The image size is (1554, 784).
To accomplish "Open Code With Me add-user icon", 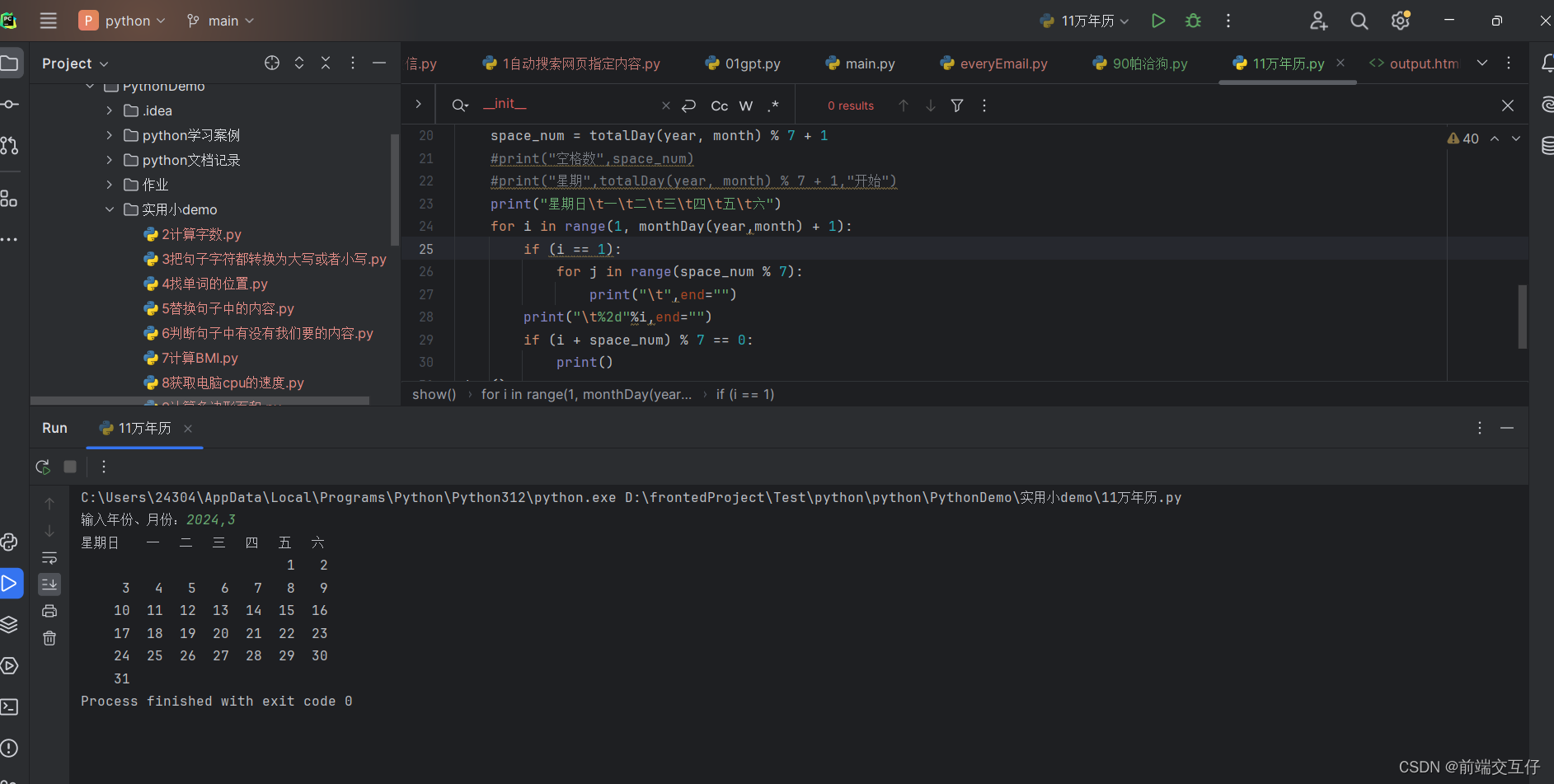I will click(1318, 21).
